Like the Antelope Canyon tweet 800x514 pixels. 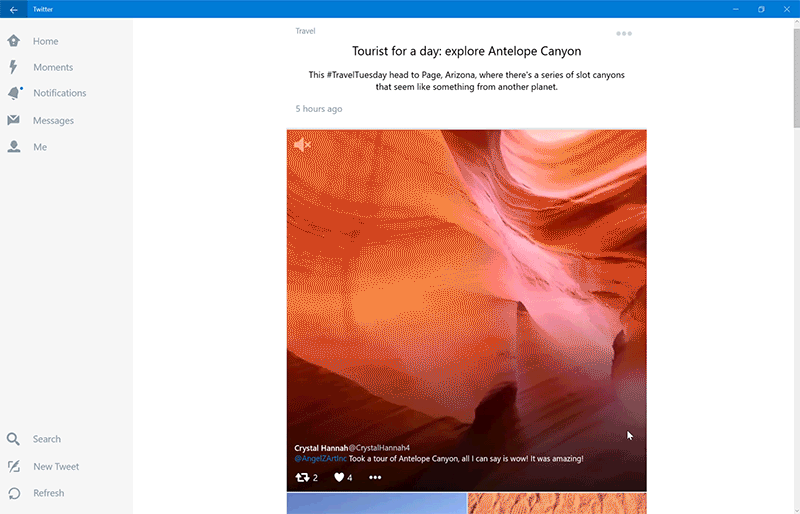tap(339, 477)
